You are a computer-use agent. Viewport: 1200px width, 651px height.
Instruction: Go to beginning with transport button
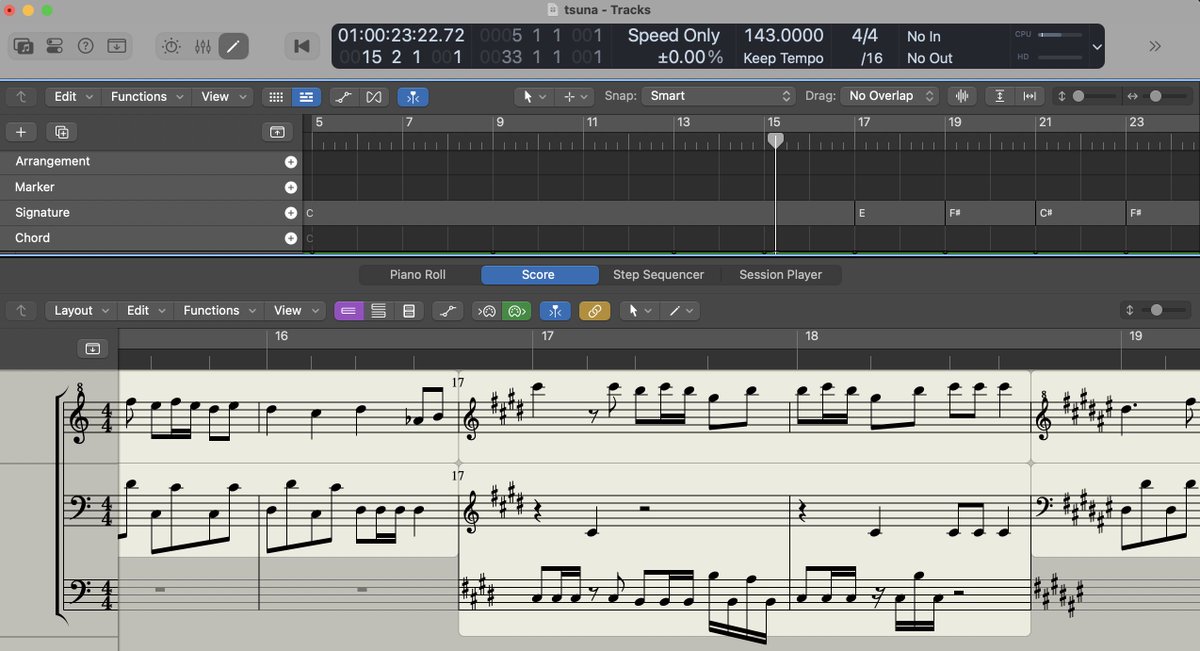300,46
